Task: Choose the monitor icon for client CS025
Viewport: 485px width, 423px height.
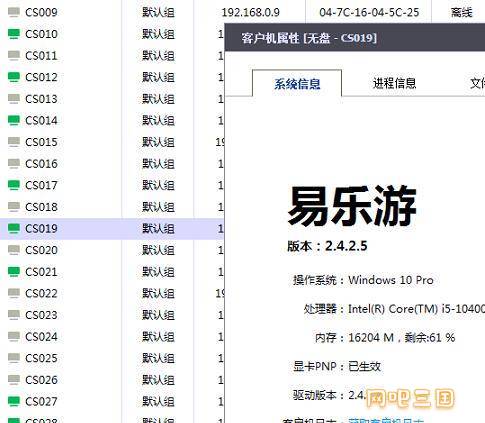Action: click(14, 358)
